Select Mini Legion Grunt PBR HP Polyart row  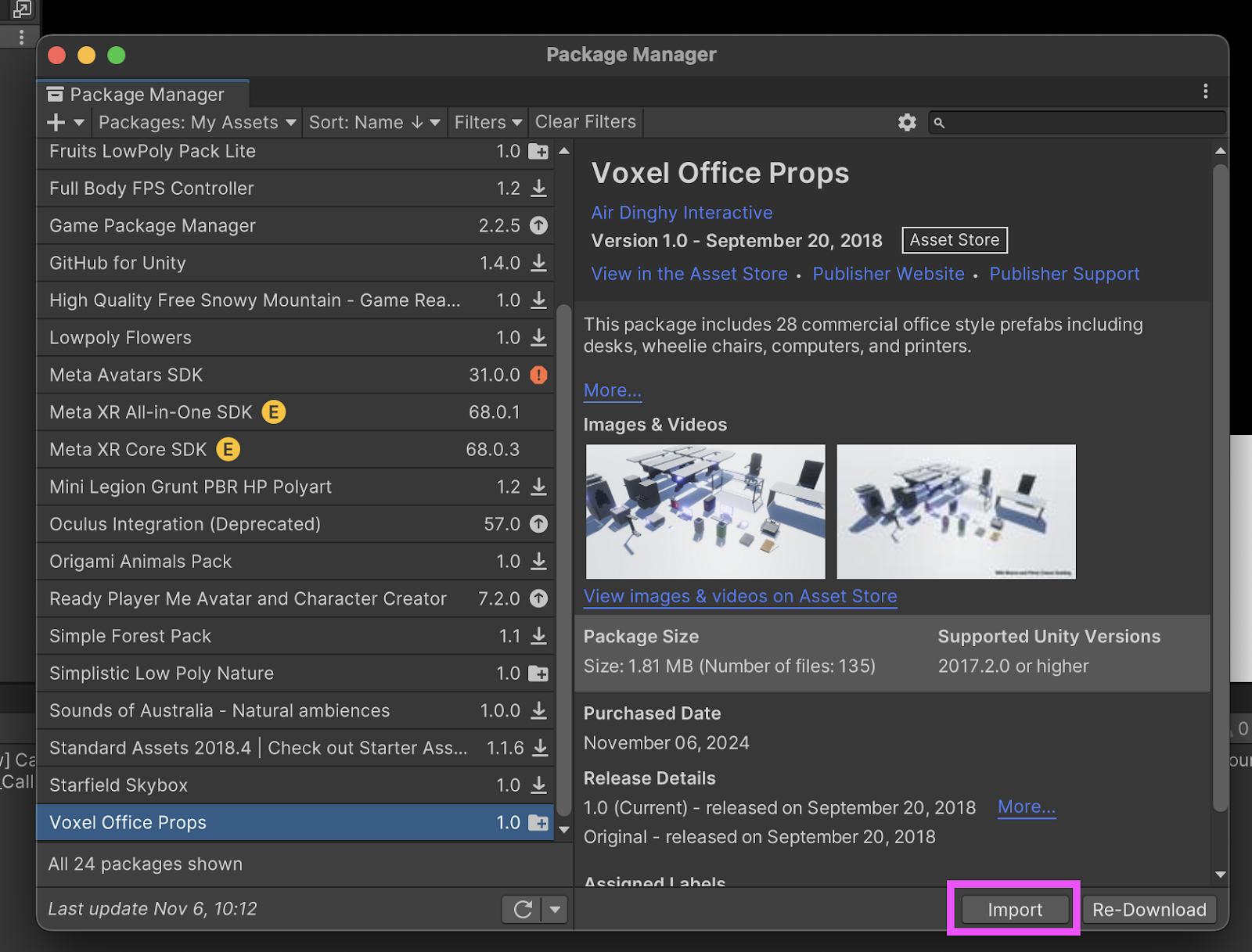coord(296,487)
